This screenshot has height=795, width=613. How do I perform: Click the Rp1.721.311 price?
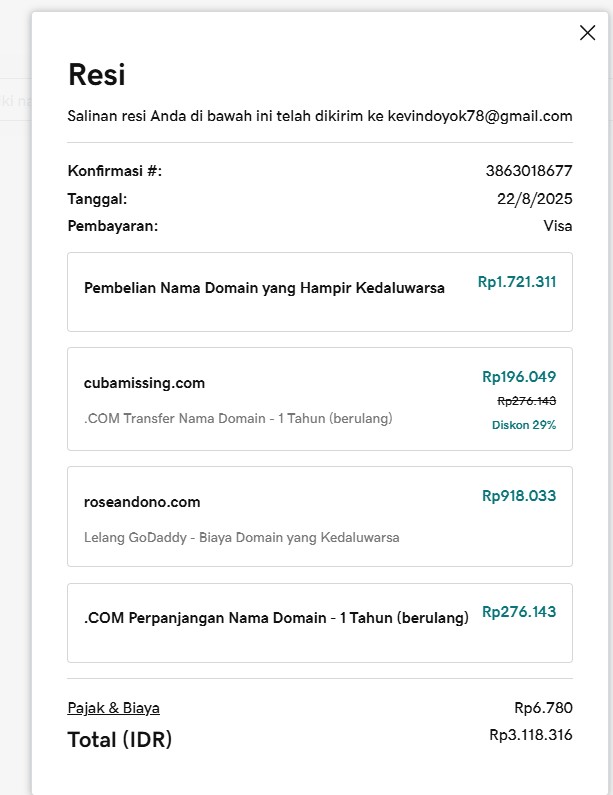tap(516, 282)
